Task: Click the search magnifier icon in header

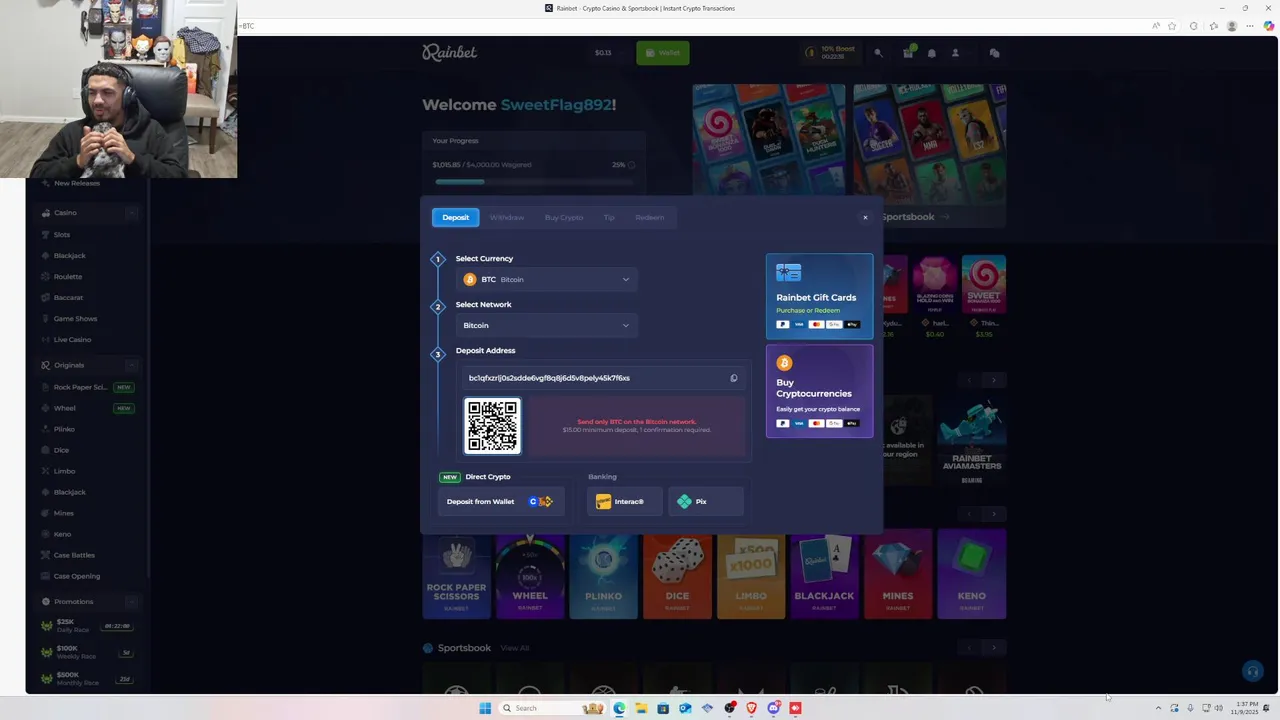Action: (878, 53)
